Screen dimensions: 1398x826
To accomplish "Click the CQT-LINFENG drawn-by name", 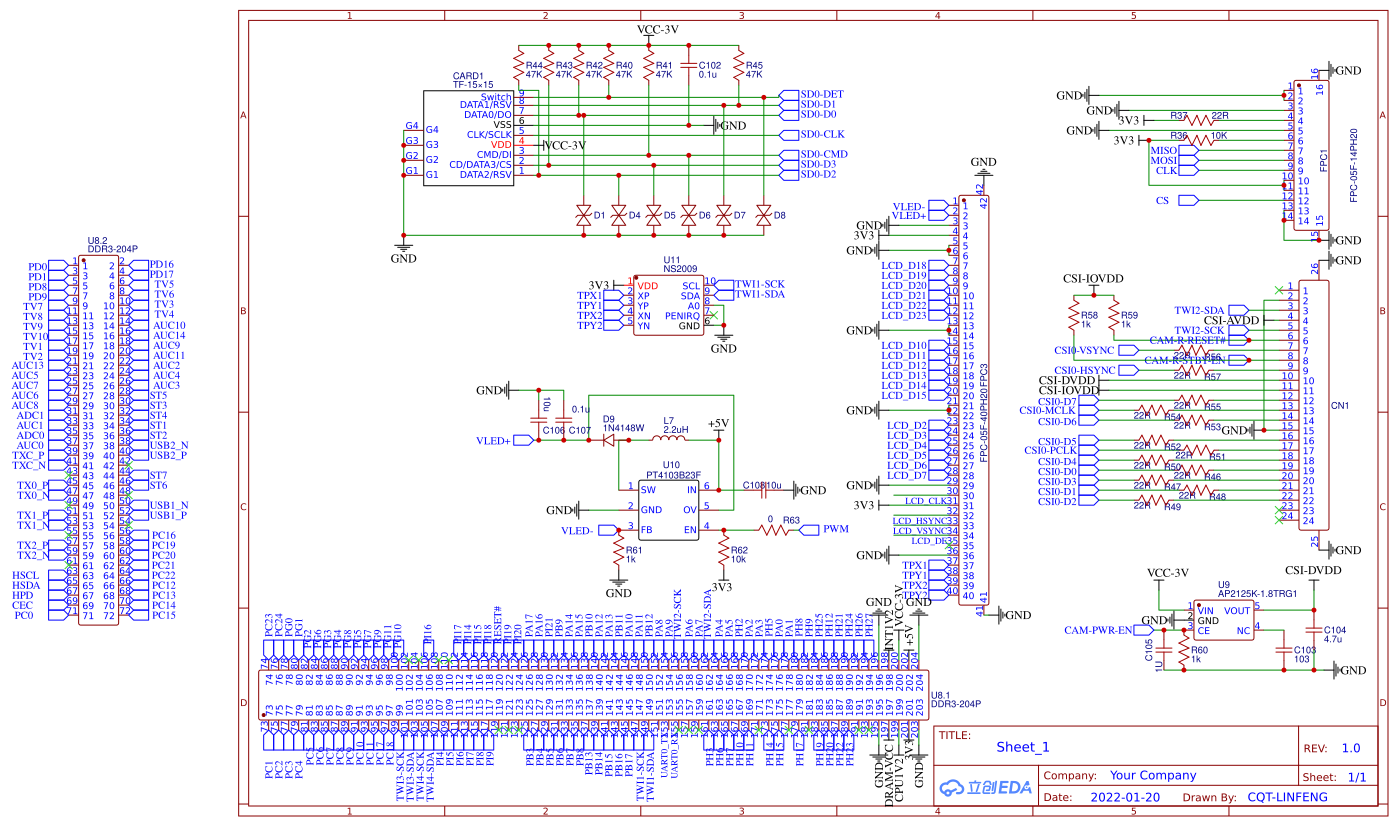I will coord(1287,797).
